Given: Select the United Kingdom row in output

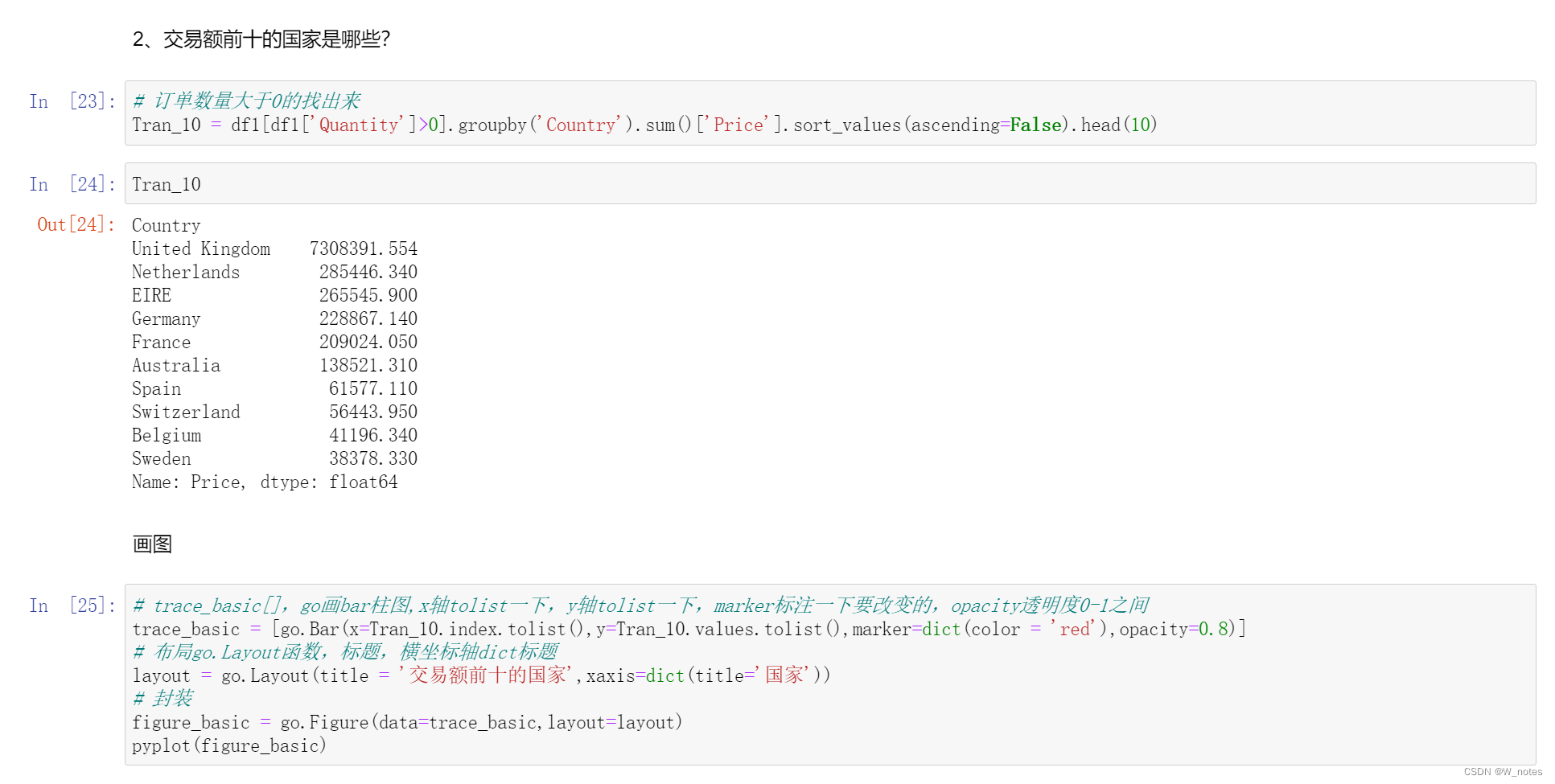Looking at the screenshot, I should tap(274, 248).
